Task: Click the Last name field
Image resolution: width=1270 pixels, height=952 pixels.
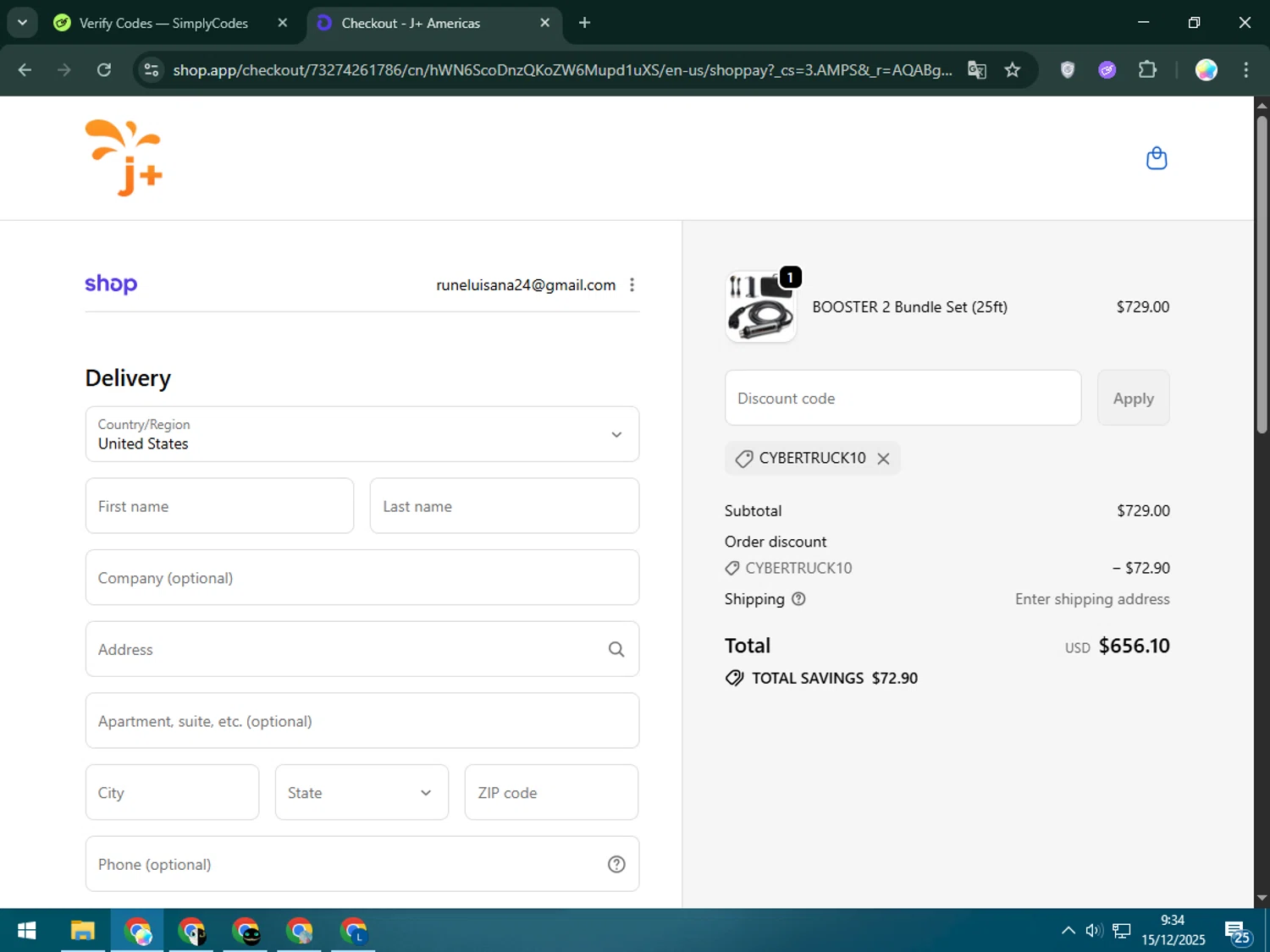Action: pyautogui.click(x=505, y=506)
